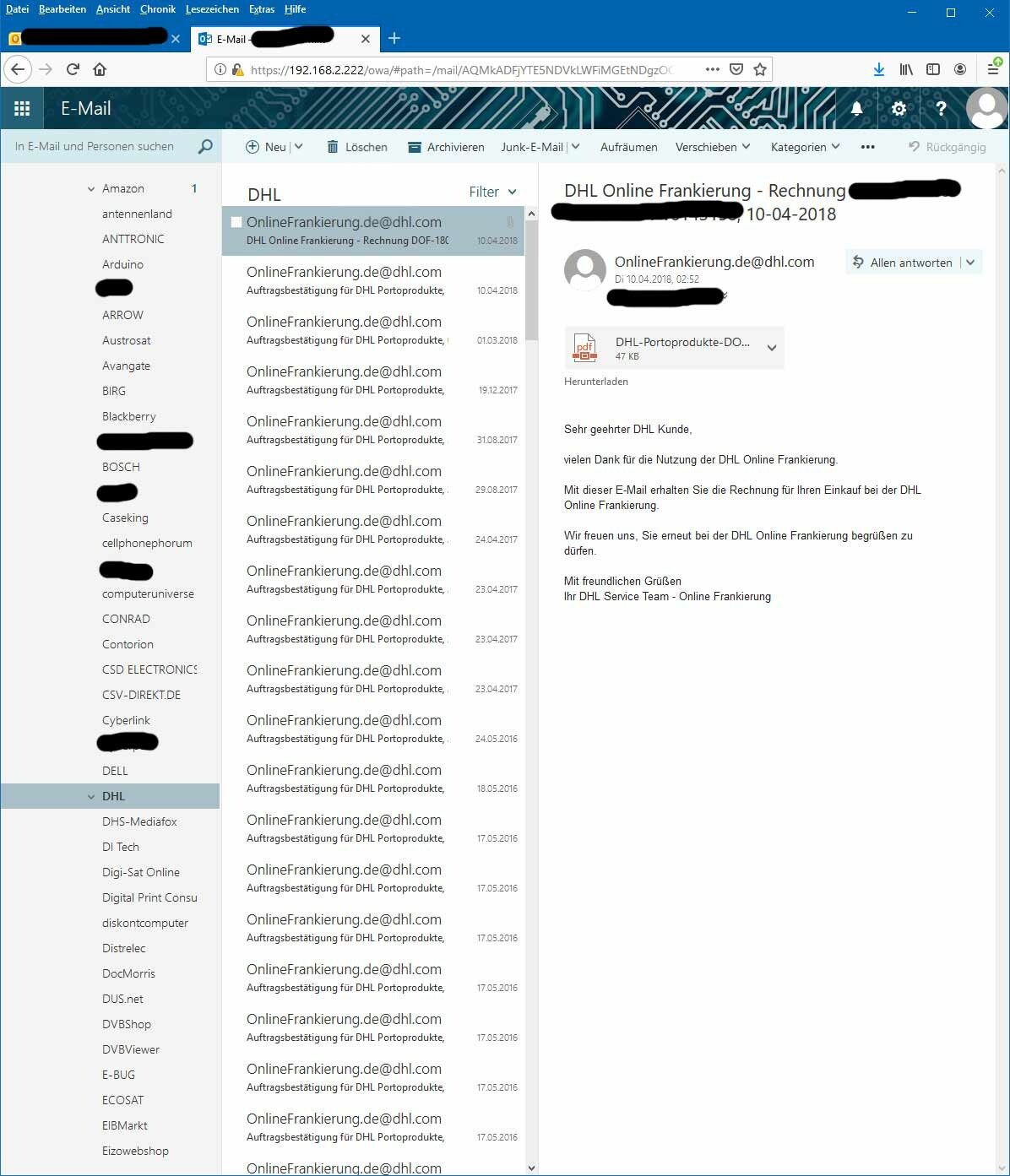Open the Chronik menu
The width and height of the screenshot is (1010, 1176).
(158, 9)
